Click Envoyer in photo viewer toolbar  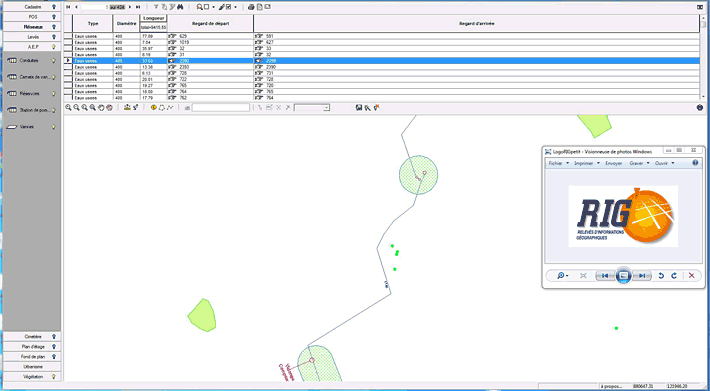pyautogui.click(x=614, y=163)
